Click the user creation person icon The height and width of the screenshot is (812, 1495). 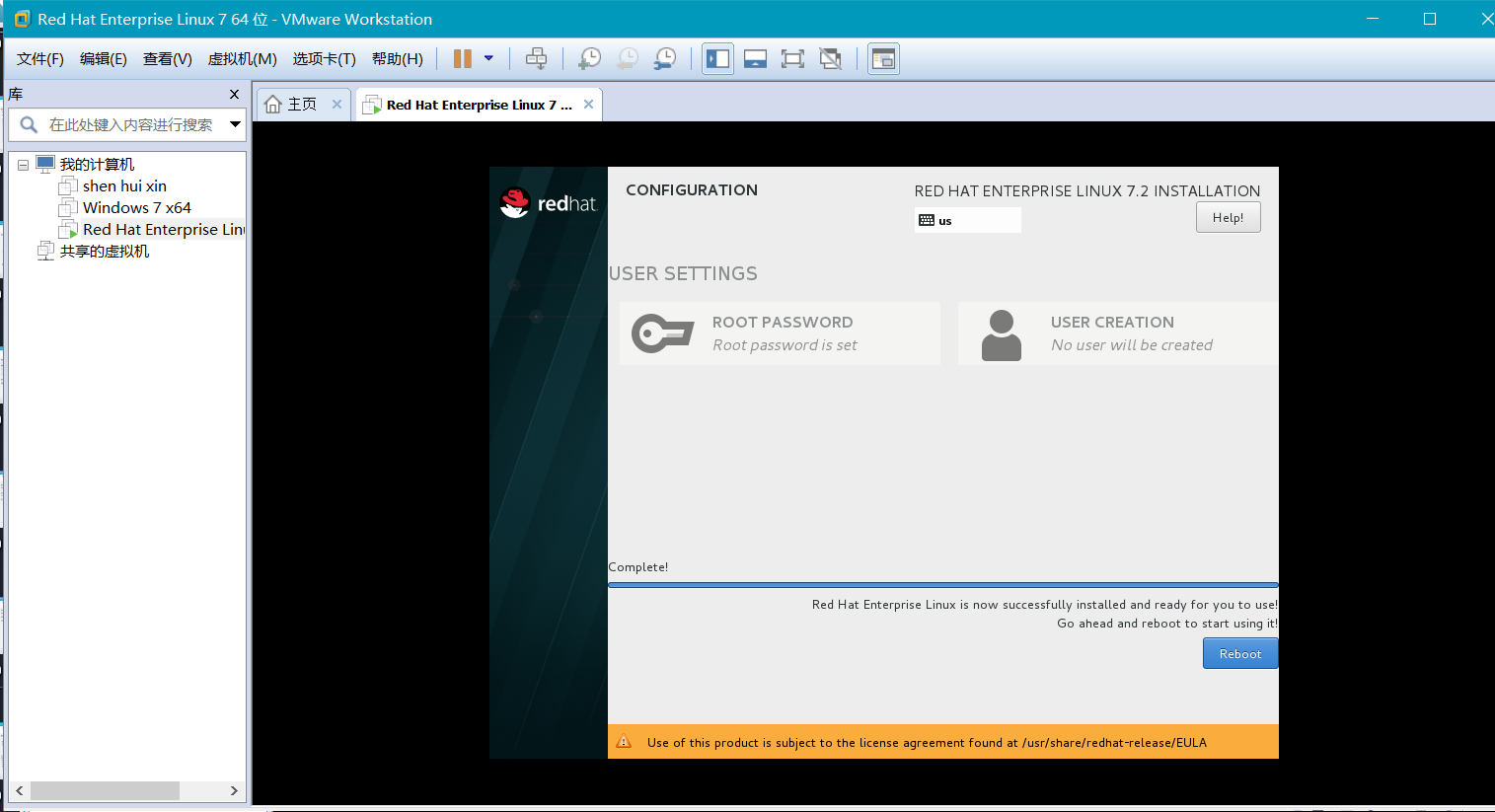pyautogui.click(x=1002, y=334)
